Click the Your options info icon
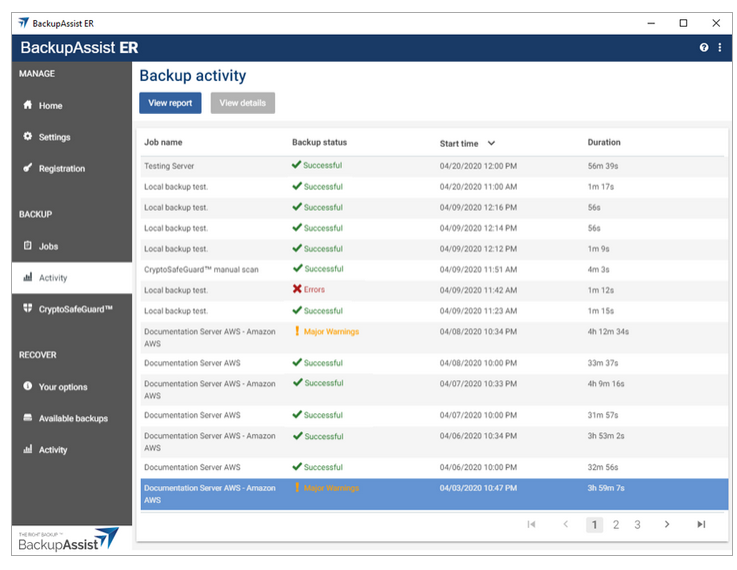737x570 pixels. (x=28, y=387)
